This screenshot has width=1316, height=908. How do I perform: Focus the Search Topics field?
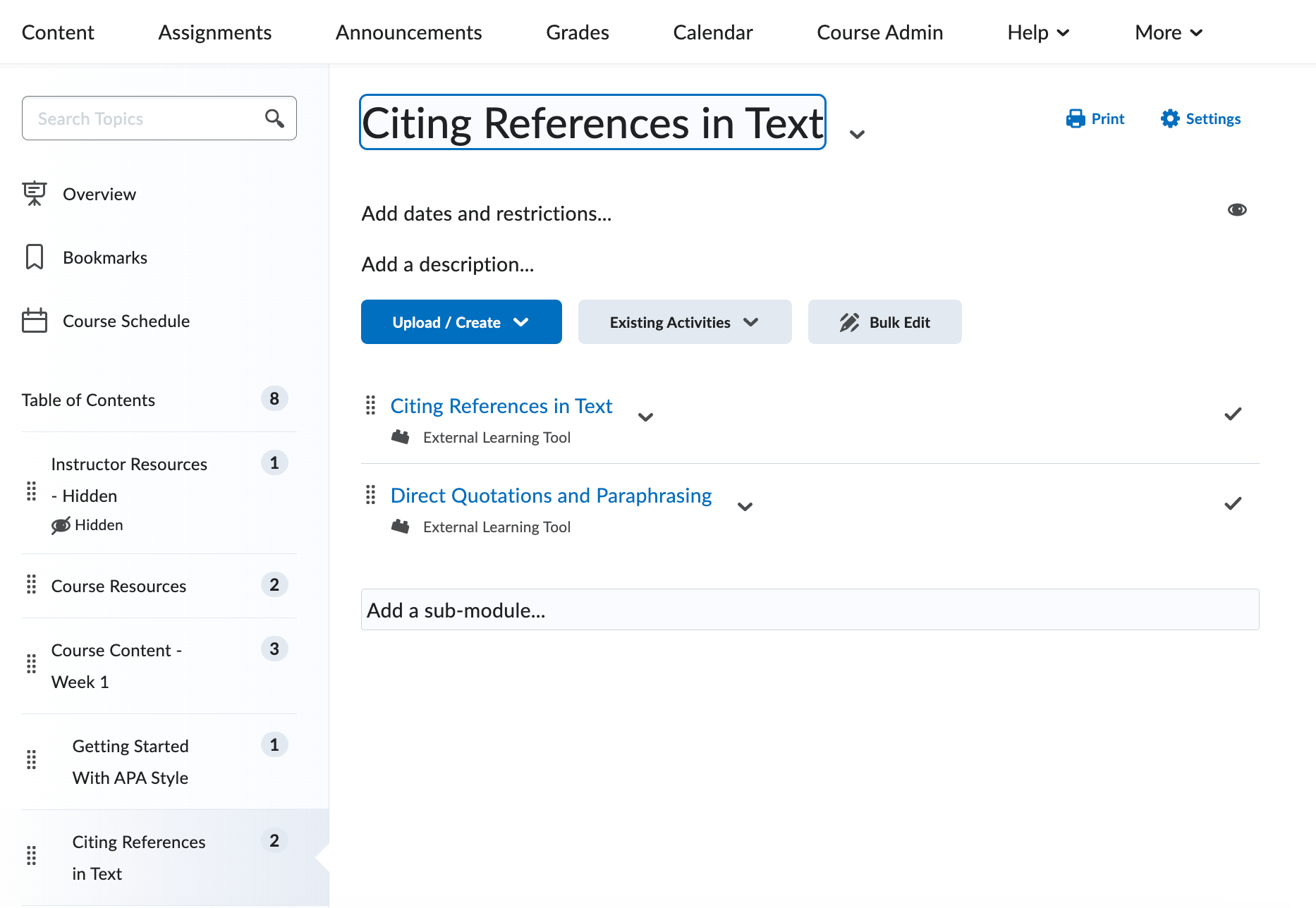pyautogui.click(x=159, y=118)
